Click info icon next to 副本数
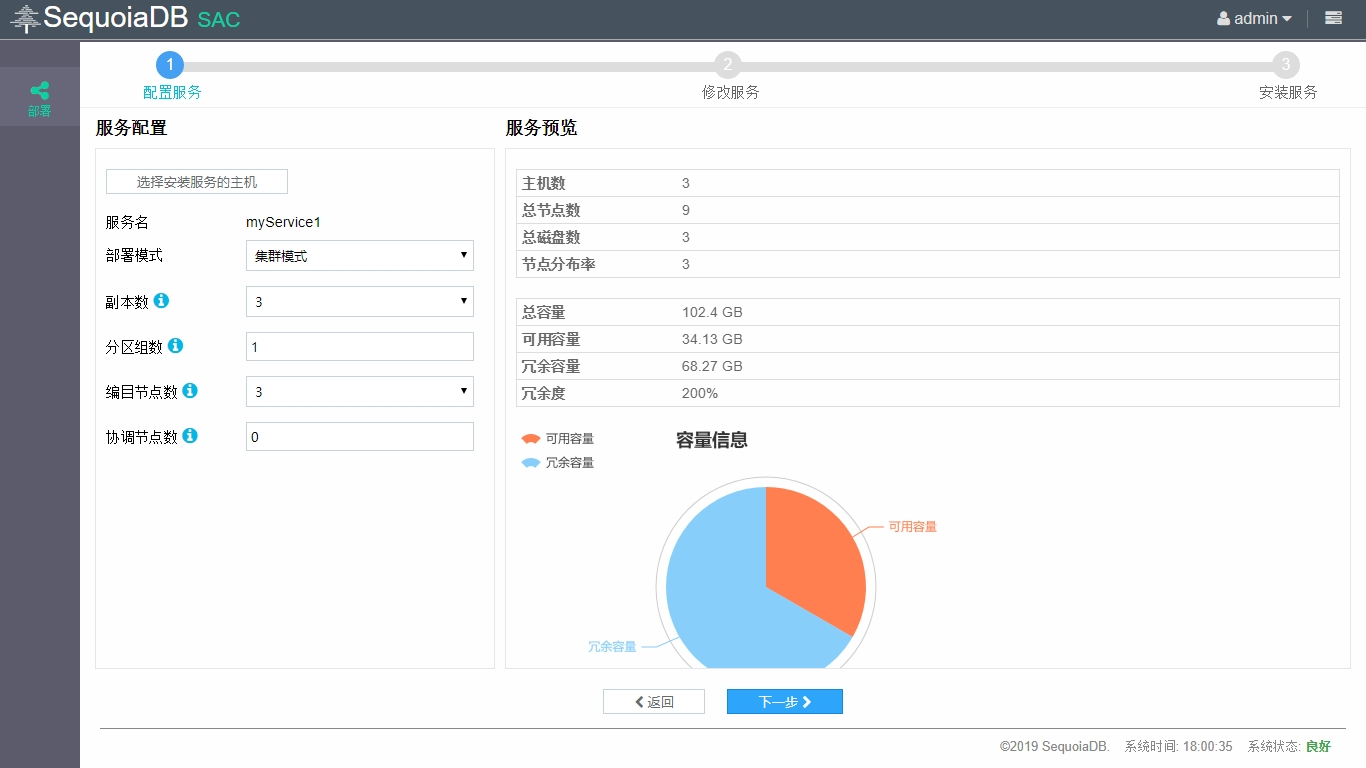Screen dimensions: 1366x768 pos(161,300)
